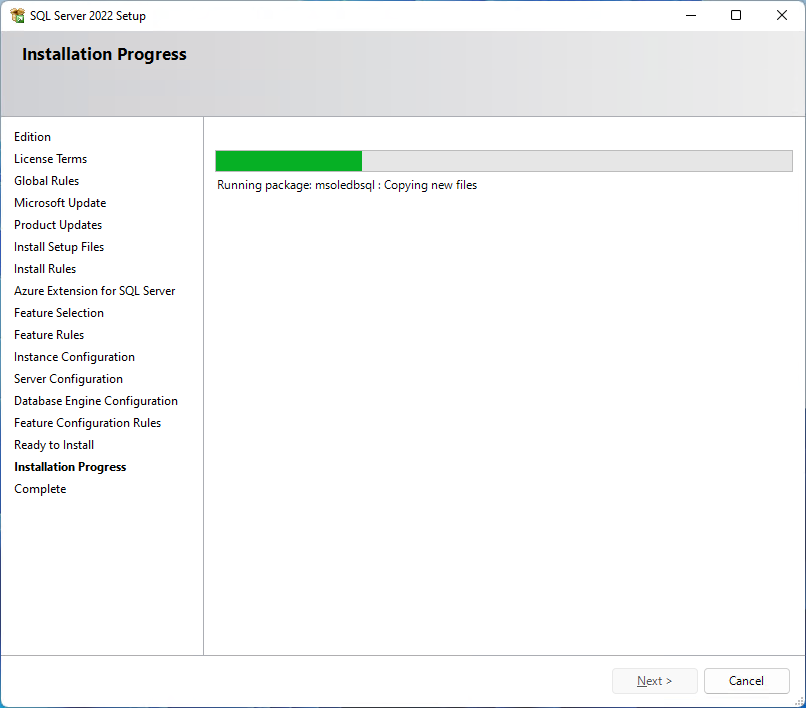Click the Installation Progress page heading
Viewport: 806px width, 708px height.
104,55
